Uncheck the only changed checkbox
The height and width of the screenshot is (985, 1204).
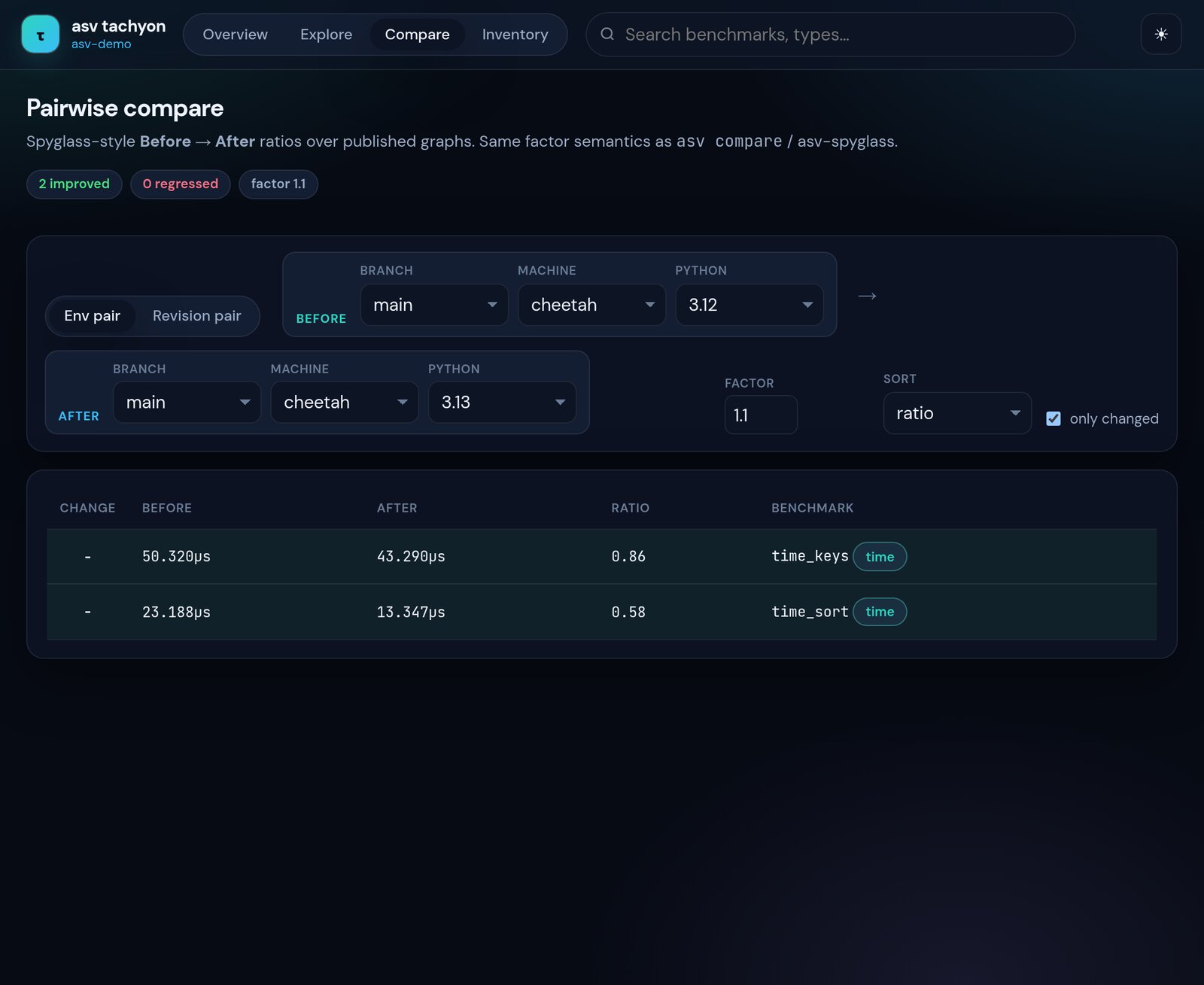click(1053, 418)
